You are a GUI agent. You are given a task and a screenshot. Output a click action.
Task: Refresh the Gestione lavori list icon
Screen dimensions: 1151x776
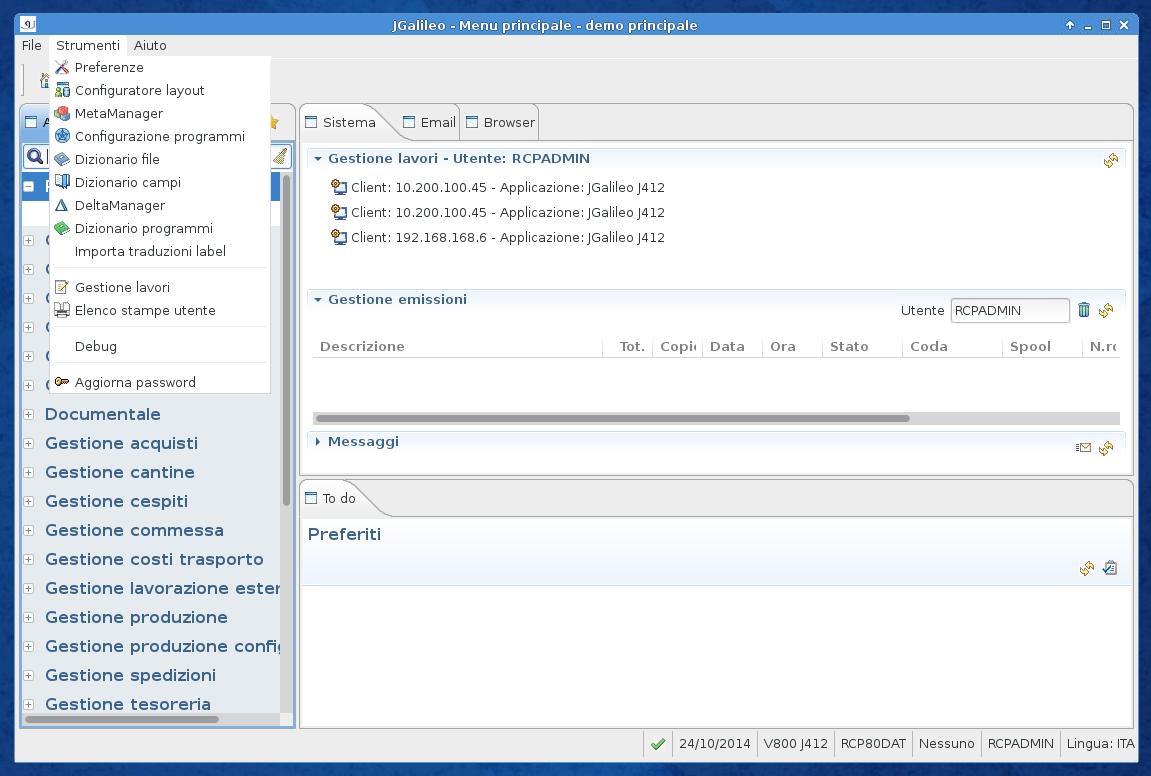tap(1111, 160)
